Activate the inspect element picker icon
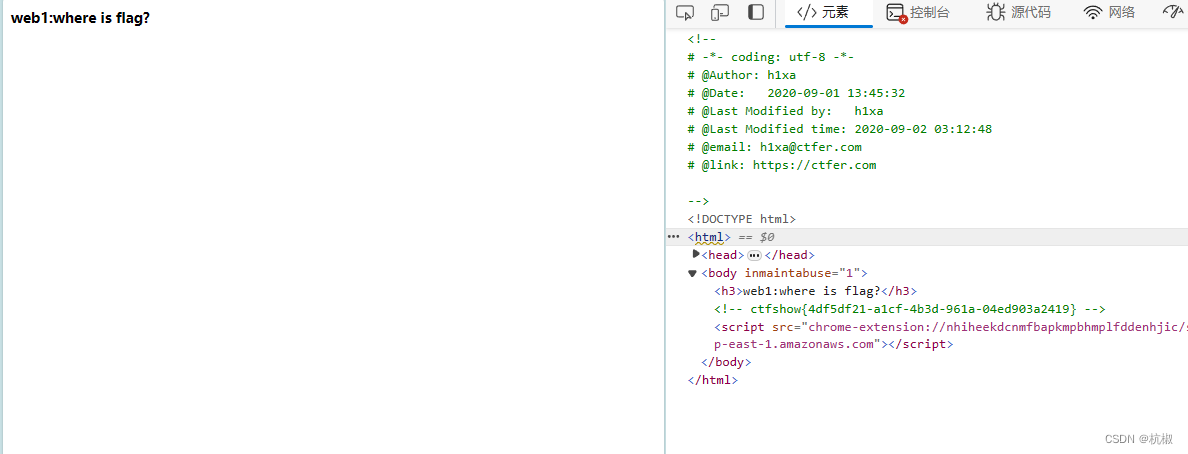 (685, 12)
